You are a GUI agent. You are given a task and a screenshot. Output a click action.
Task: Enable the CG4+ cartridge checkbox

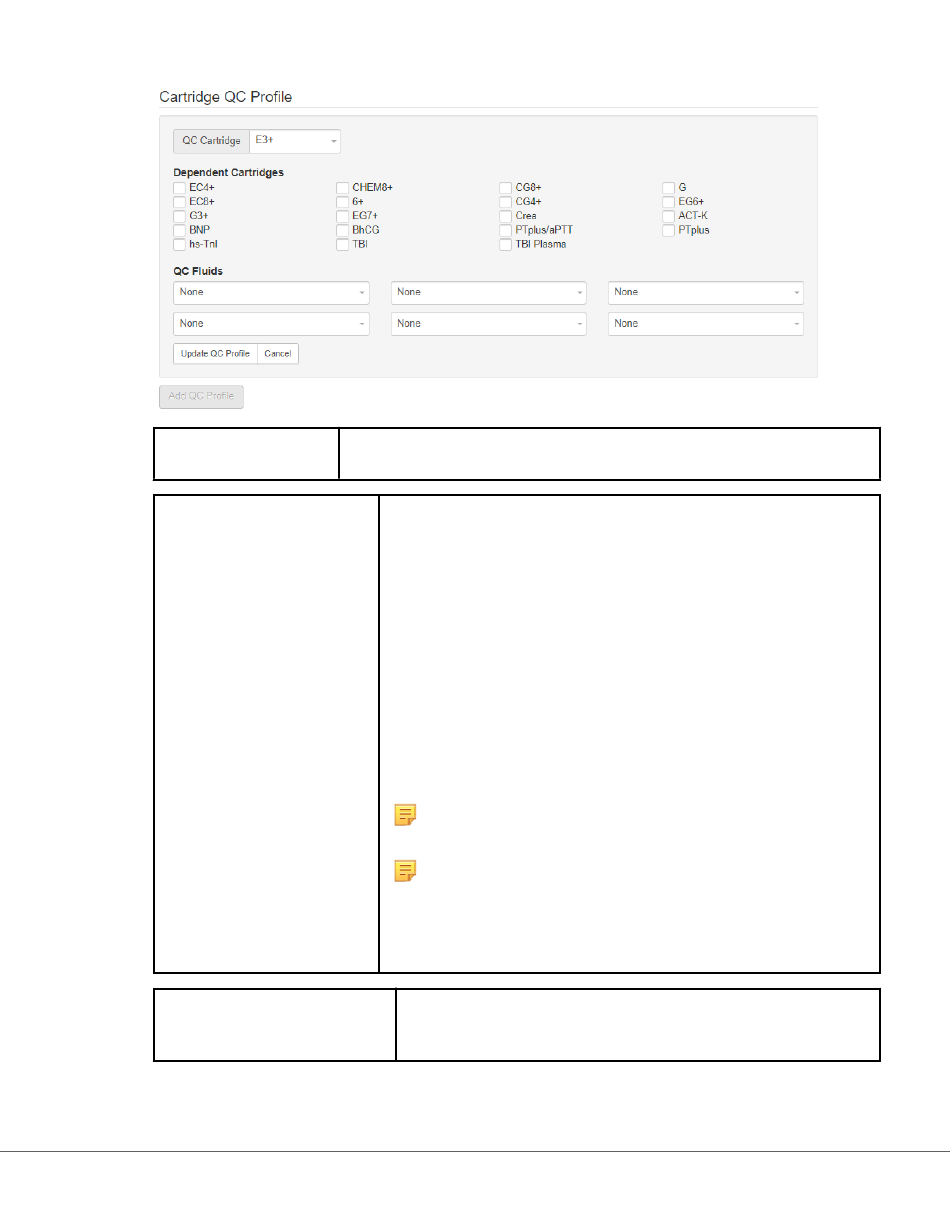coord(506,201)
